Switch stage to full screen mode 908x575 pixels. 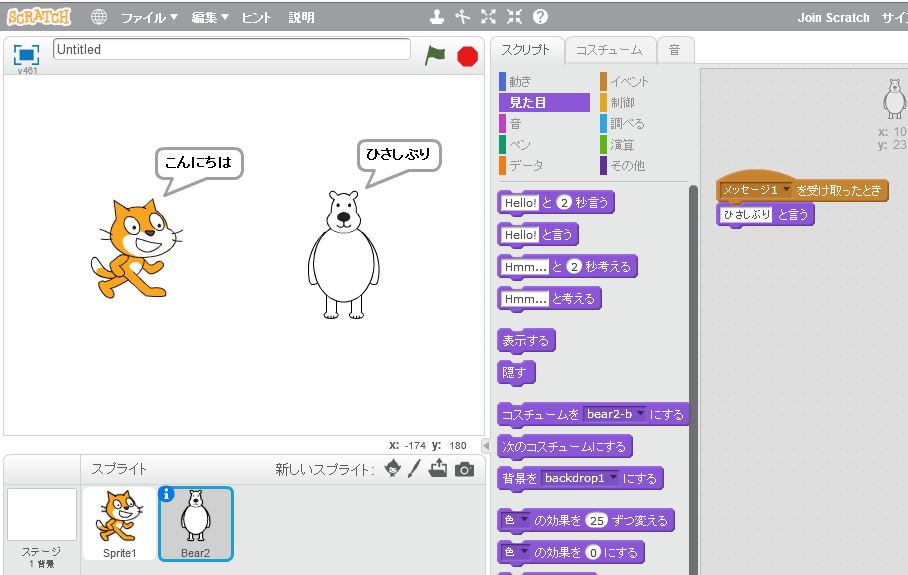tap(26, 54)
